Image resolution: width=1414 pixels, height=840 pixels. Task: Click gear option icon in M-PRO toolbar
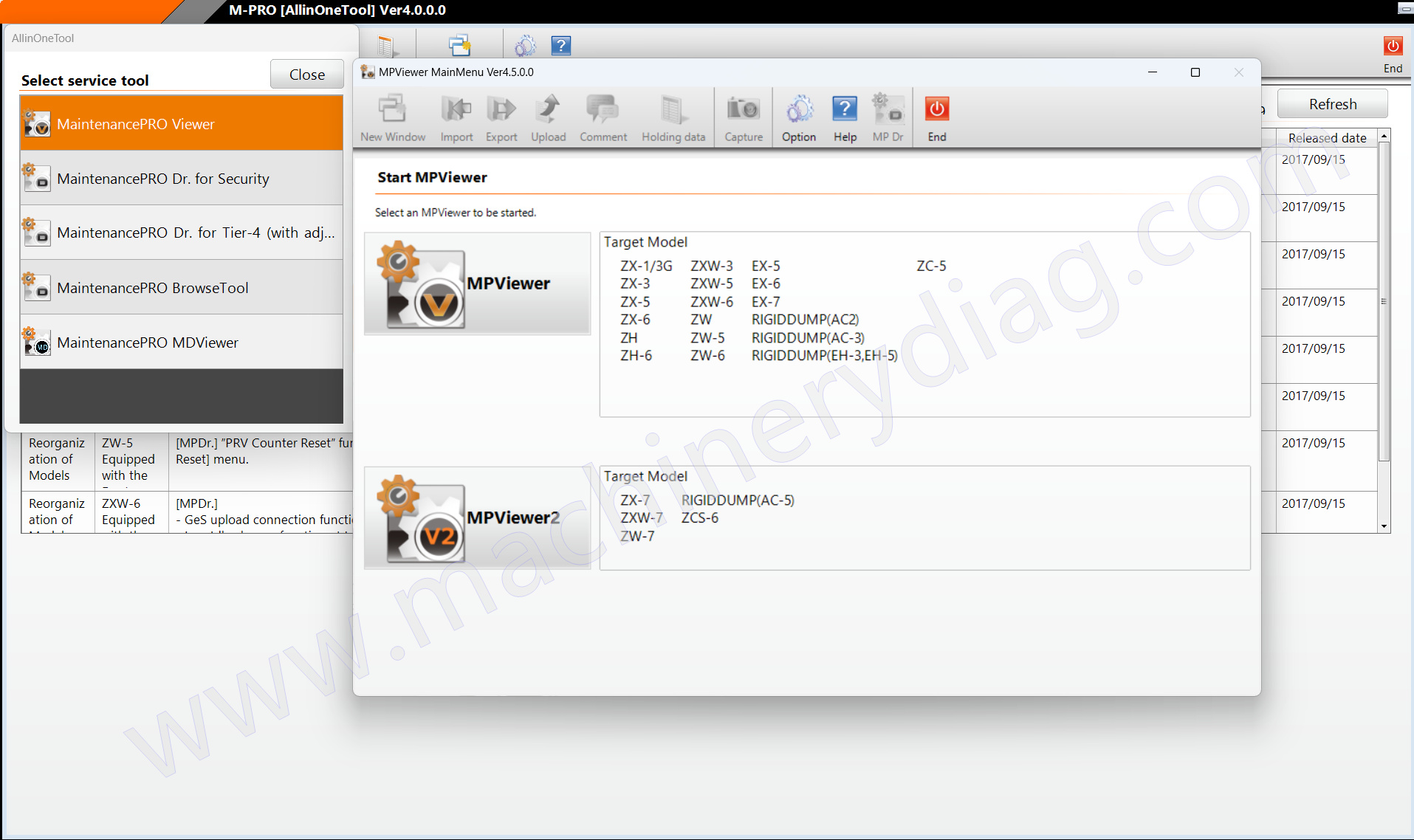click(x=525, y=46)
